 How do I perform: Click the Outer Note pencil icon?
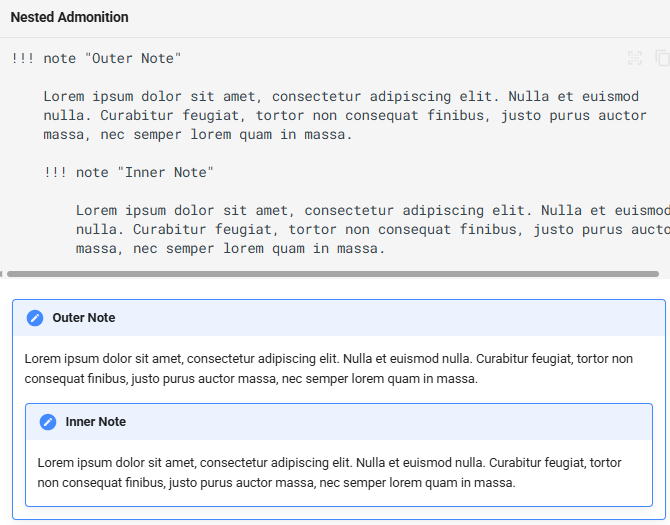(x=35, y=318)
